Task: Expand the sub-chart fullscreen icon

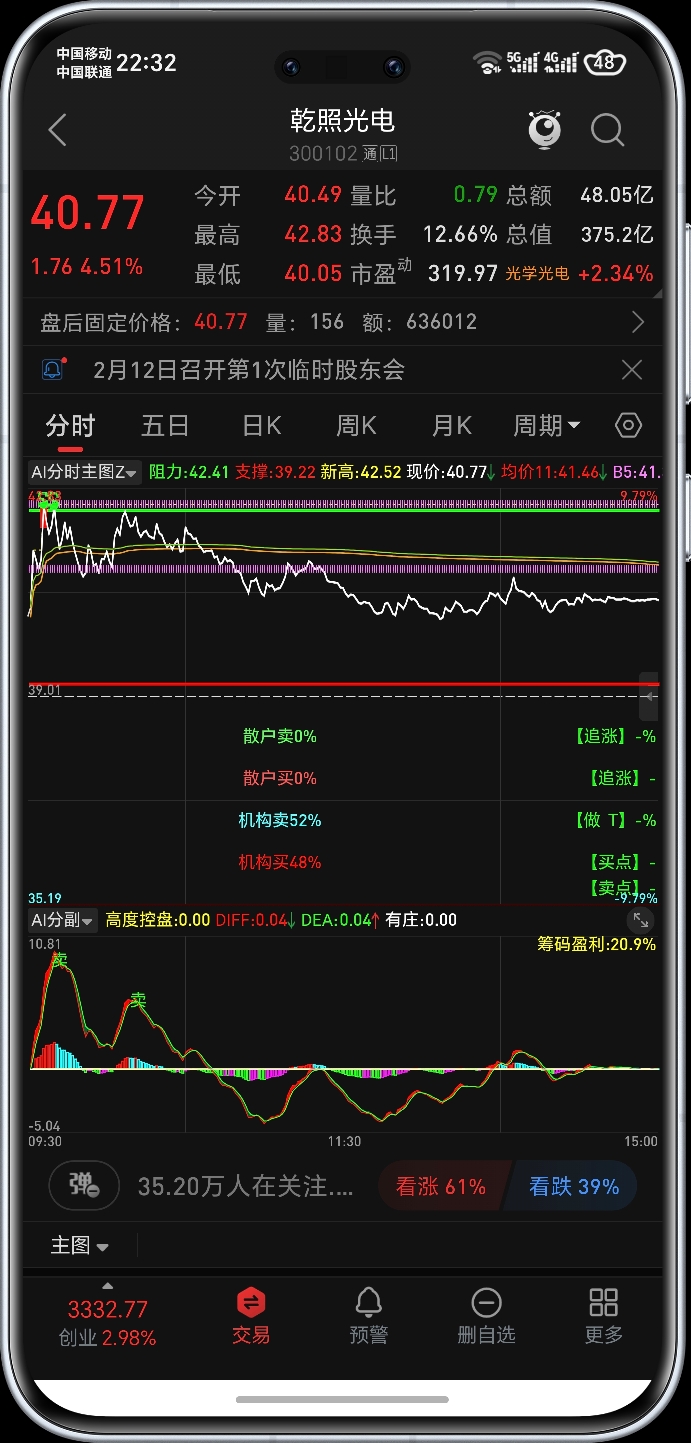Action: pyautogui.click(x=641, y=921)
